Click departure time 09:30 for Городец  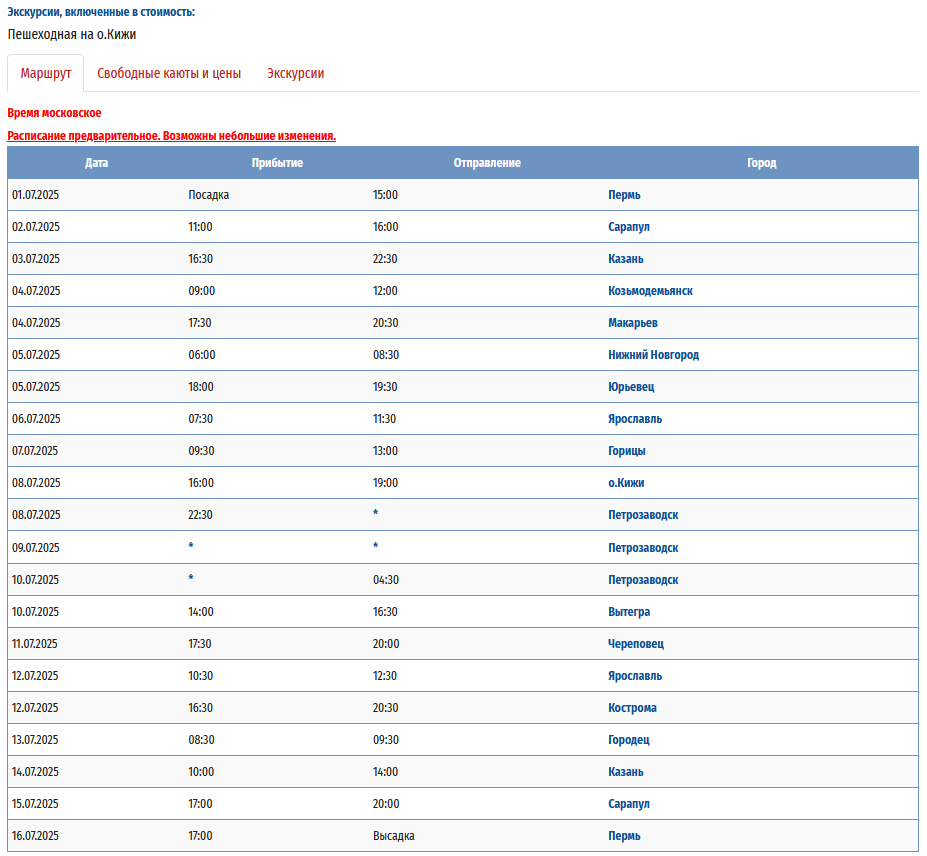(386, 740)
